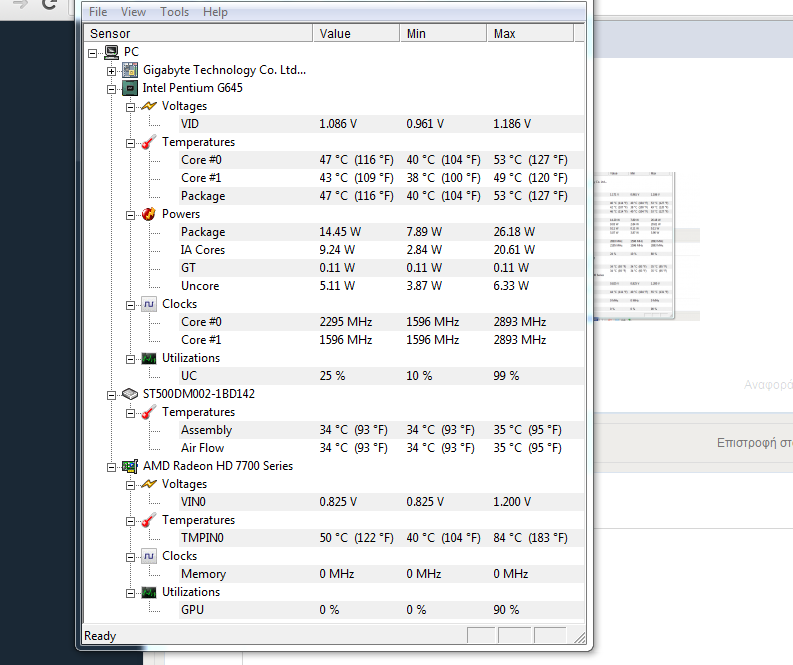Click the Sensor column header
The width and height of the screenshot is (793, 665).
coord(198,33)
